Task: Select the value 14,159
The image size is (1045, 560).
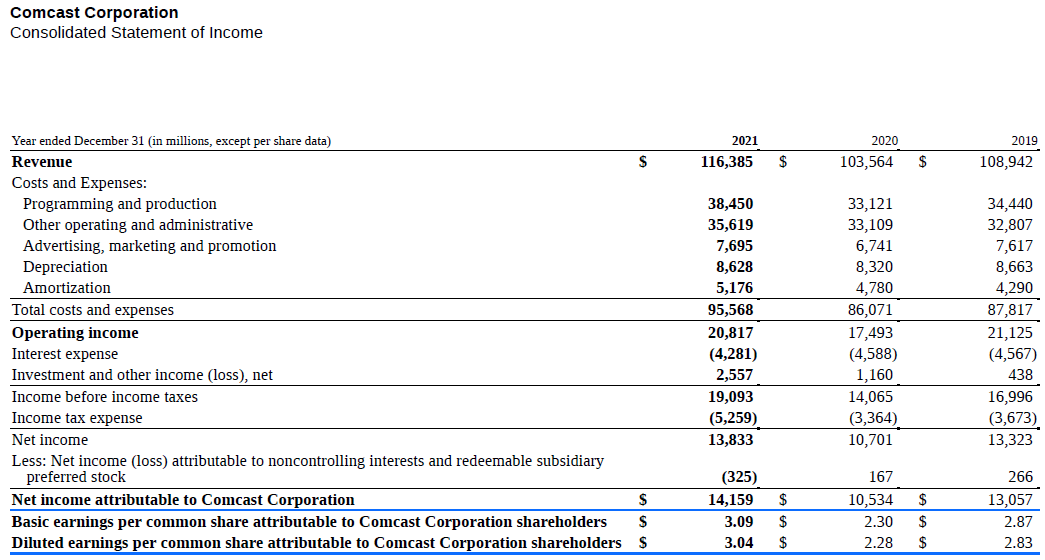Action: [x=730, y=500]
